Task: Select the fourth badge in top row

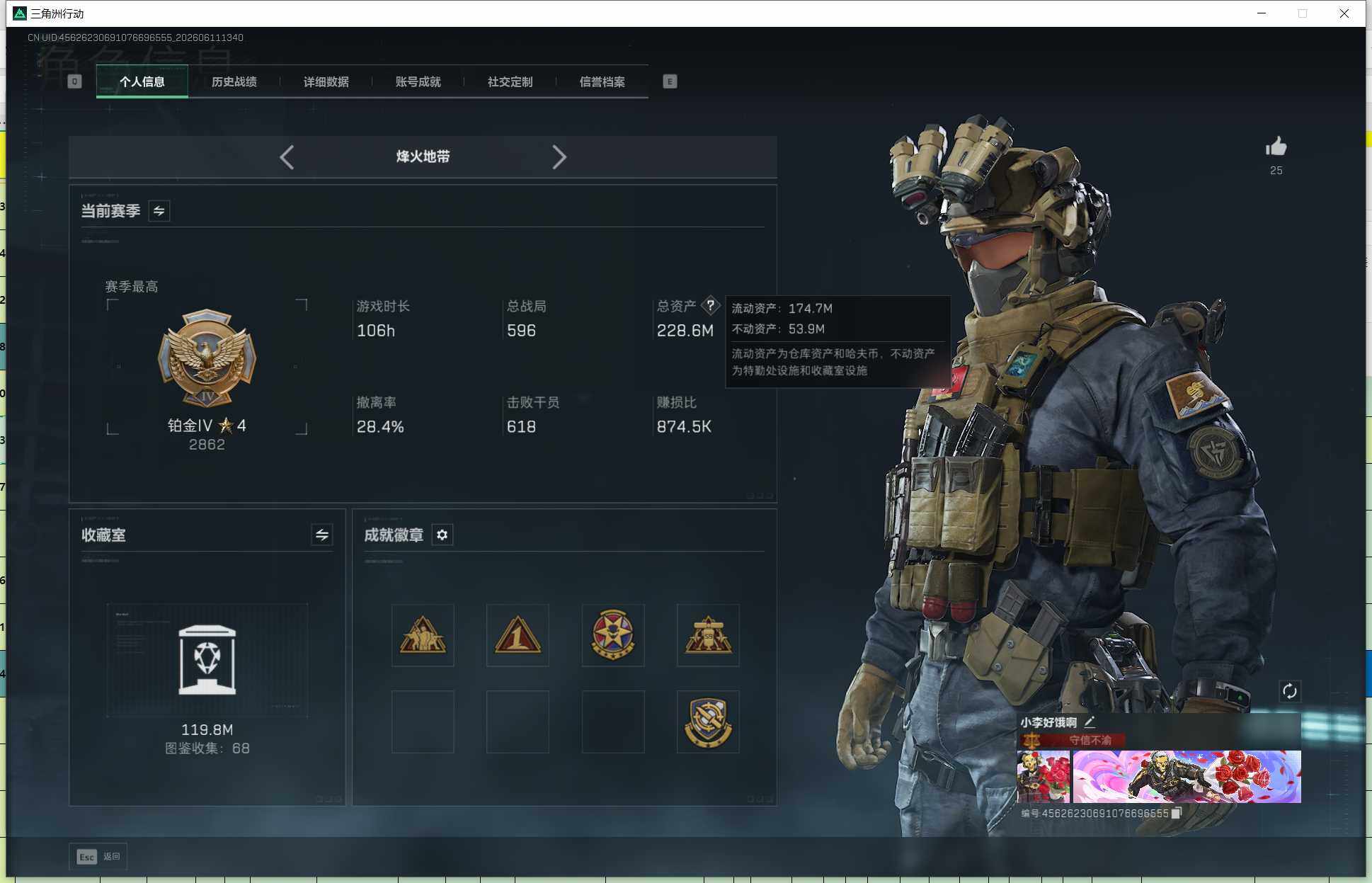Action: click(708, 635)
